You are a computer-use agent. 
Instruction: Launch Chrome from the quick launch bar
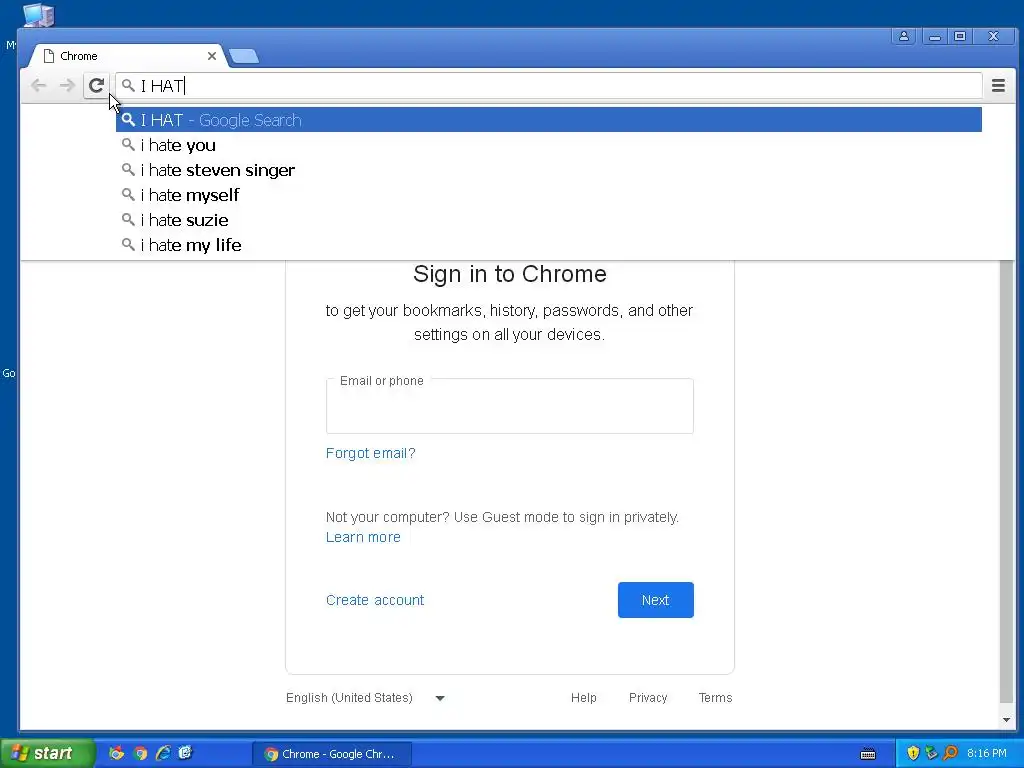click(140, 754)
